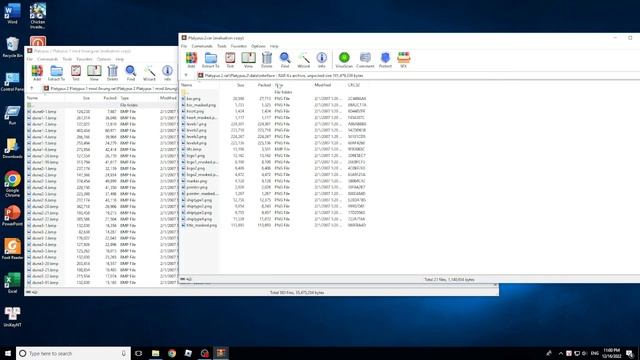
Task: Open the taskbar clock and date
Action: point(611,353)
